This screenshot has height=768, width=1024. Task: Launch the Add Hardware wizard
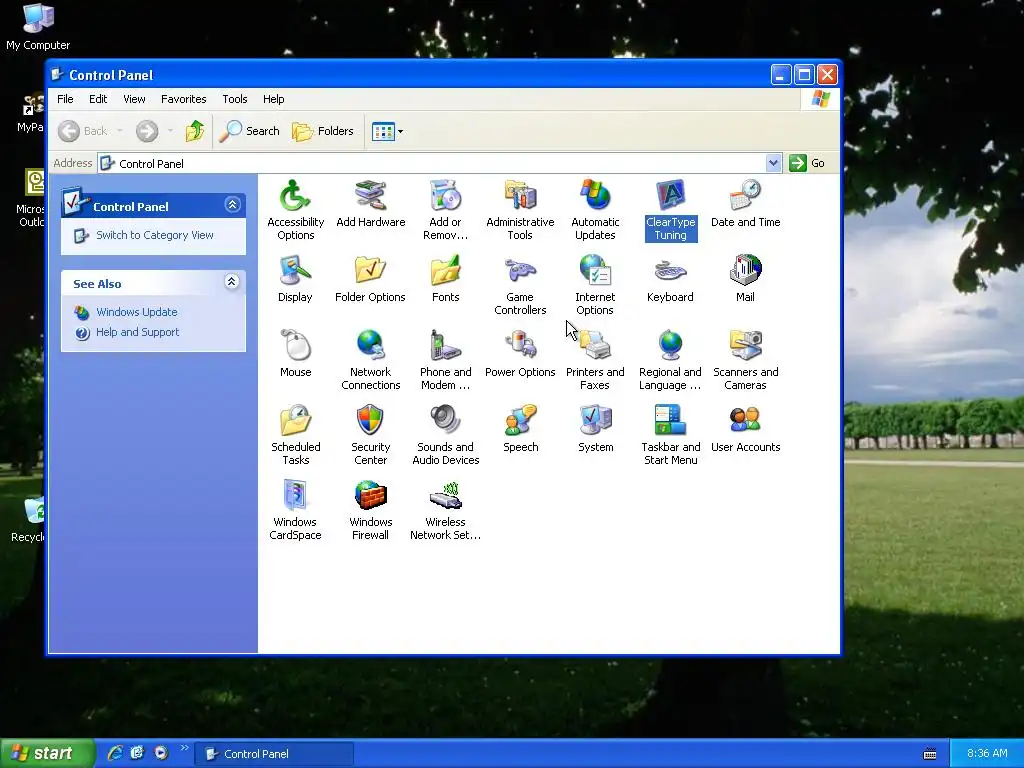370,203
